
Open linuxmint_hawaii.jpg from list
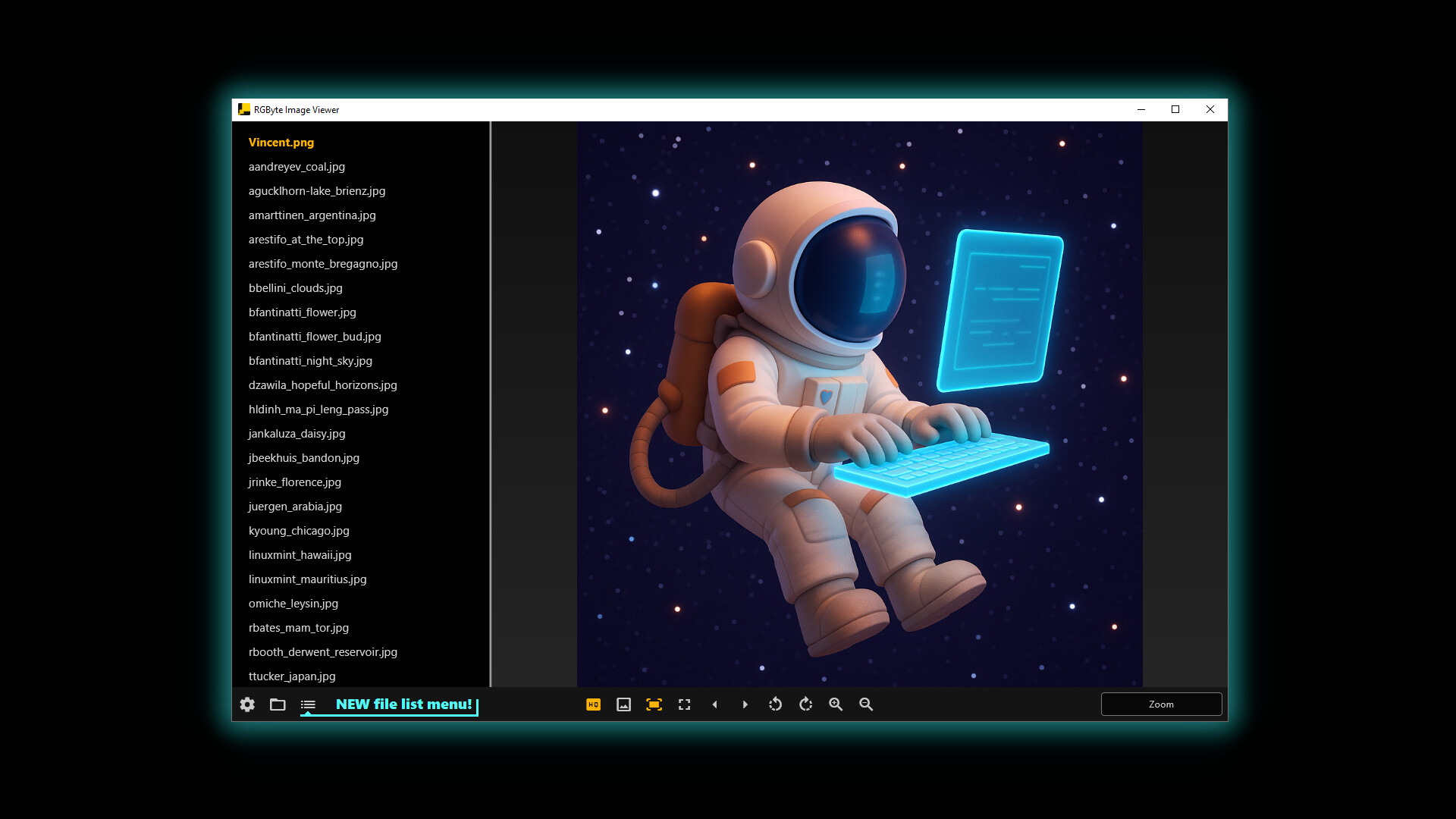click(x=300, y=555)
